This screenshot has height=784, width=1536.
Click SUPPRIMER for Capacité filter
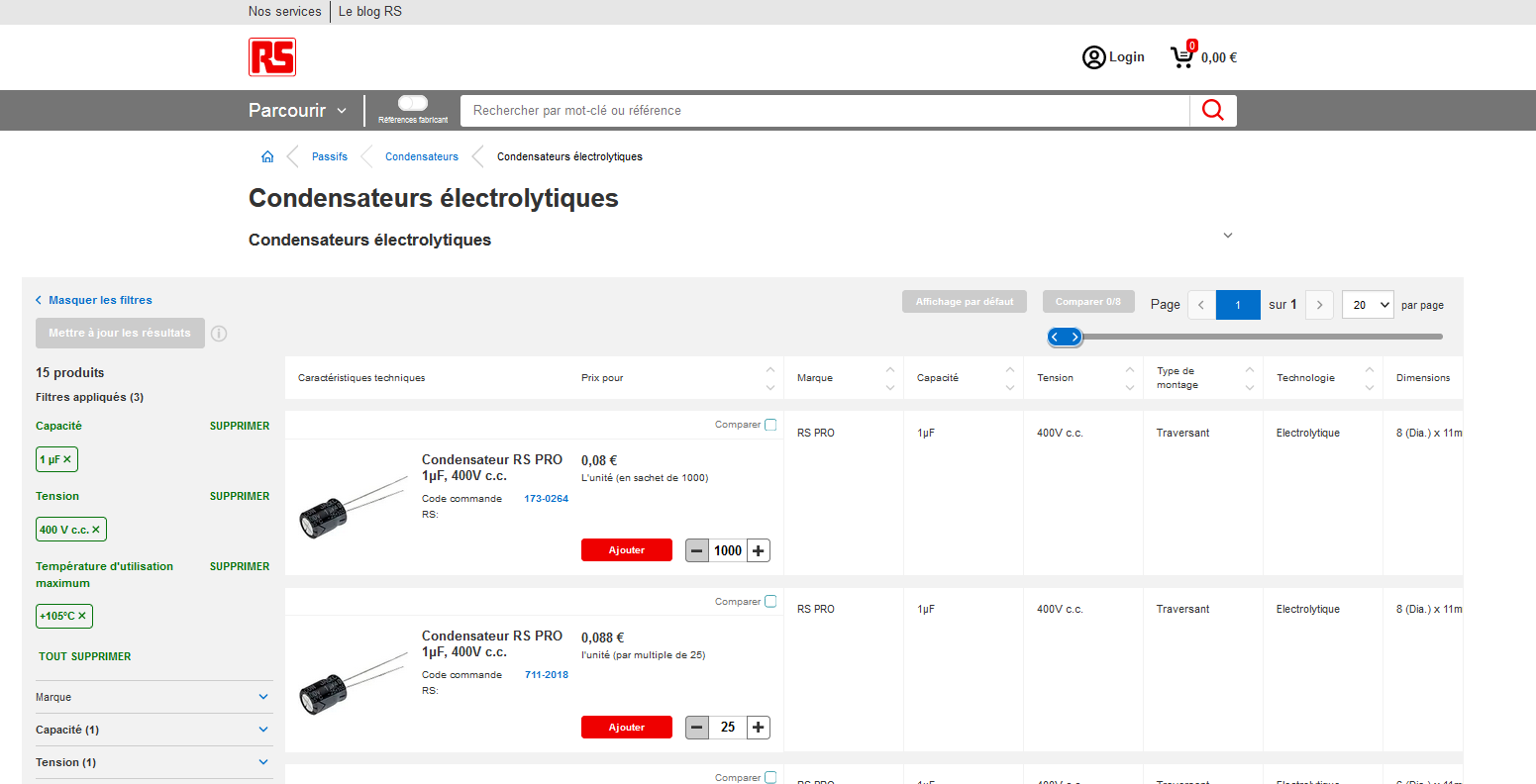[240, 426]
